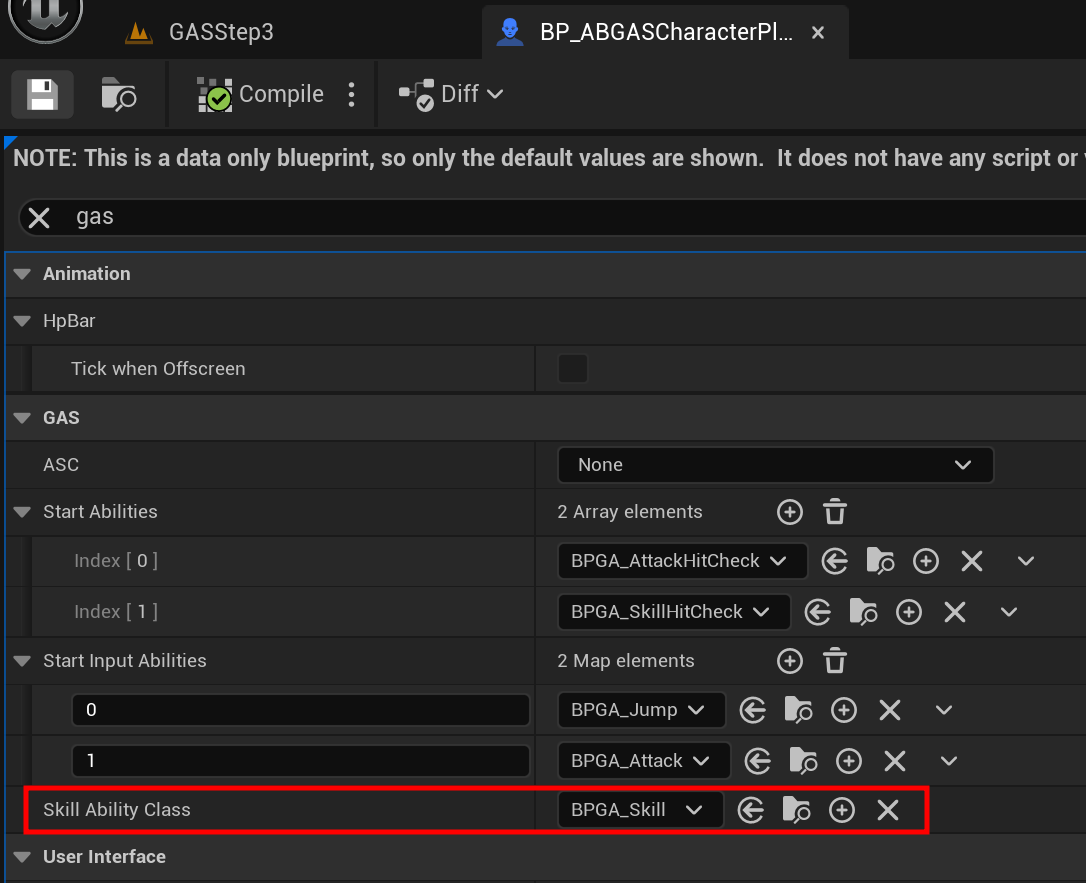Add element to Start Abilities array

point(790,512)
